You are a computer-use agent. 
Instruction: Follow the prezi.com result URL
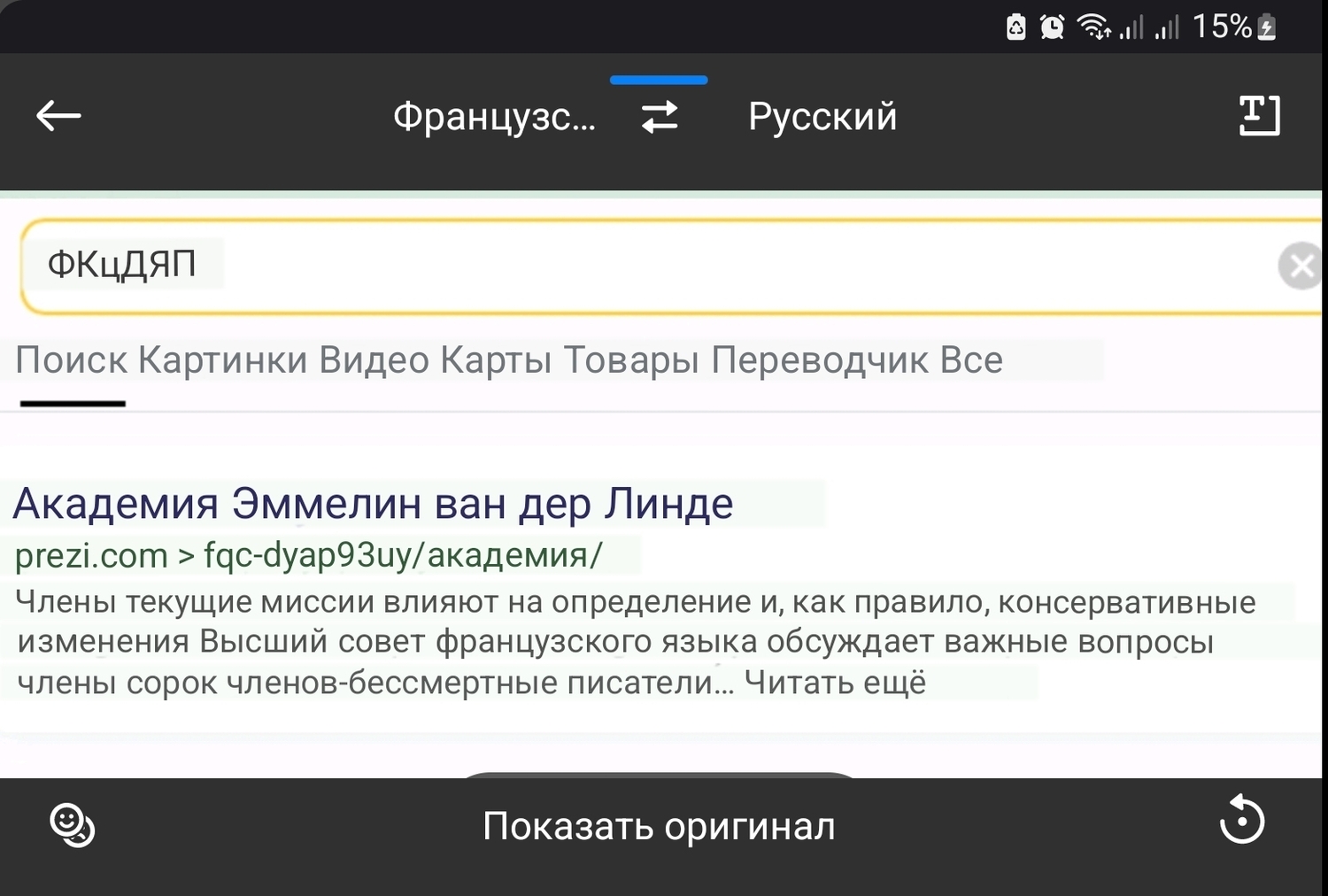(x=309, y=555)
